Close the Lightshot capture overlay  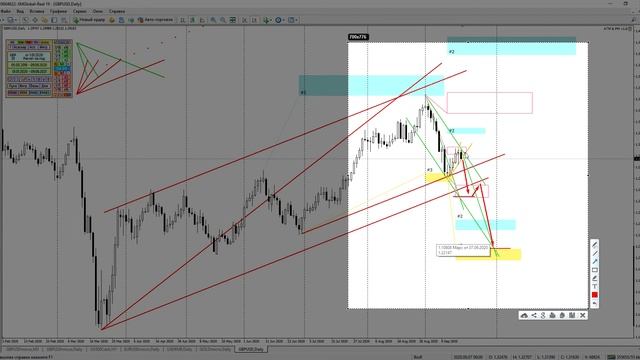(x=582, y=315)
